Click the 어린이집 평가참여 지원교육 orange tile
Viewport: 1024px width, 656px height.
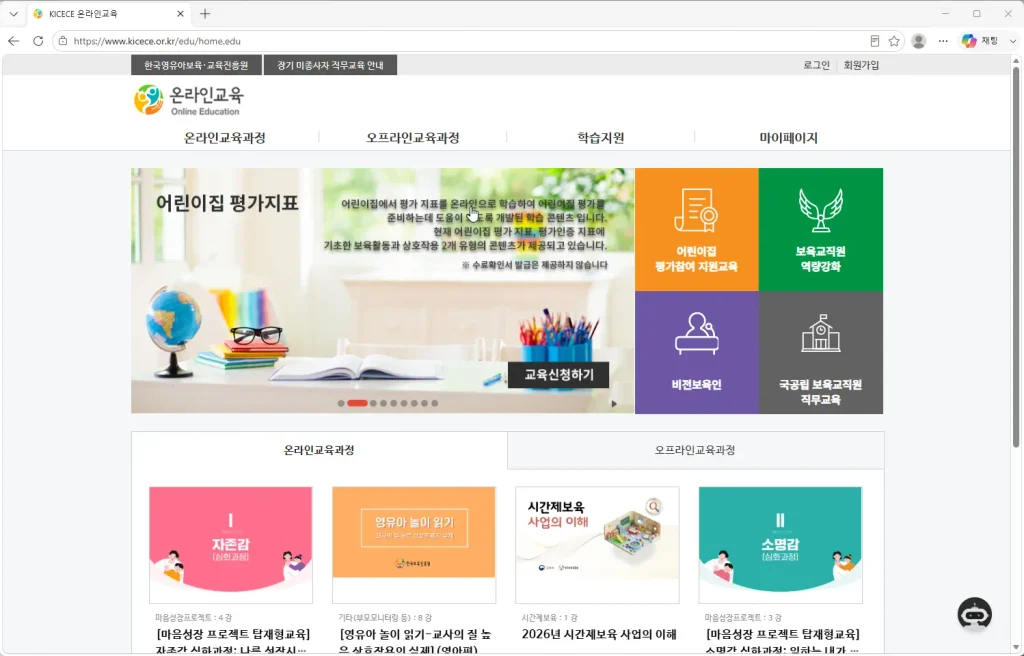[697, 229]
